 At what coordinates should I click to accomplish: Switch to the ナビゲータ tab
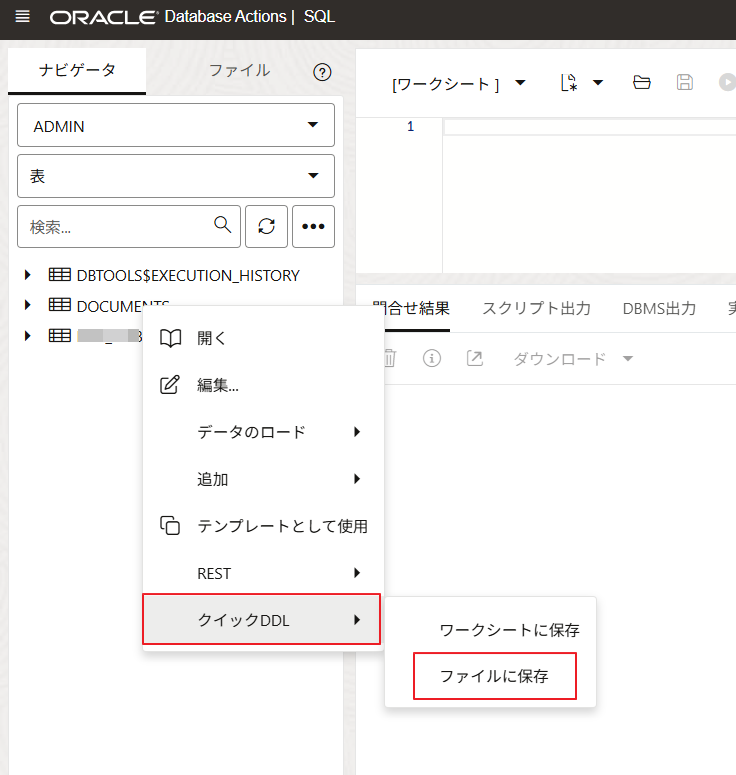coord(77,70)
